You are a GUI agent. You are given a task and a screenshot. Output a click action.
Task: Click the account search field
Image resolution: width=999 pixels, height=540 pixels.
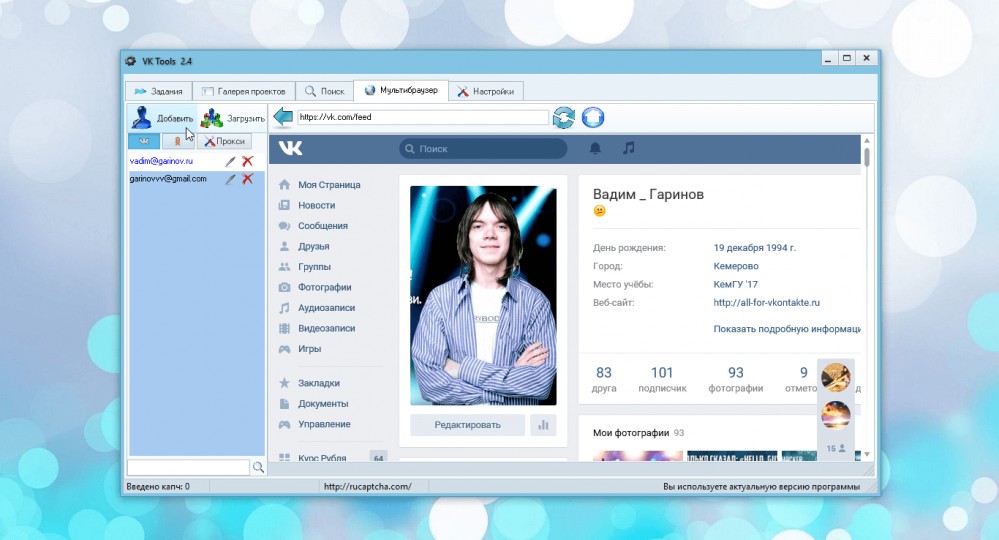pyautogui.click(x=189, y=467)
